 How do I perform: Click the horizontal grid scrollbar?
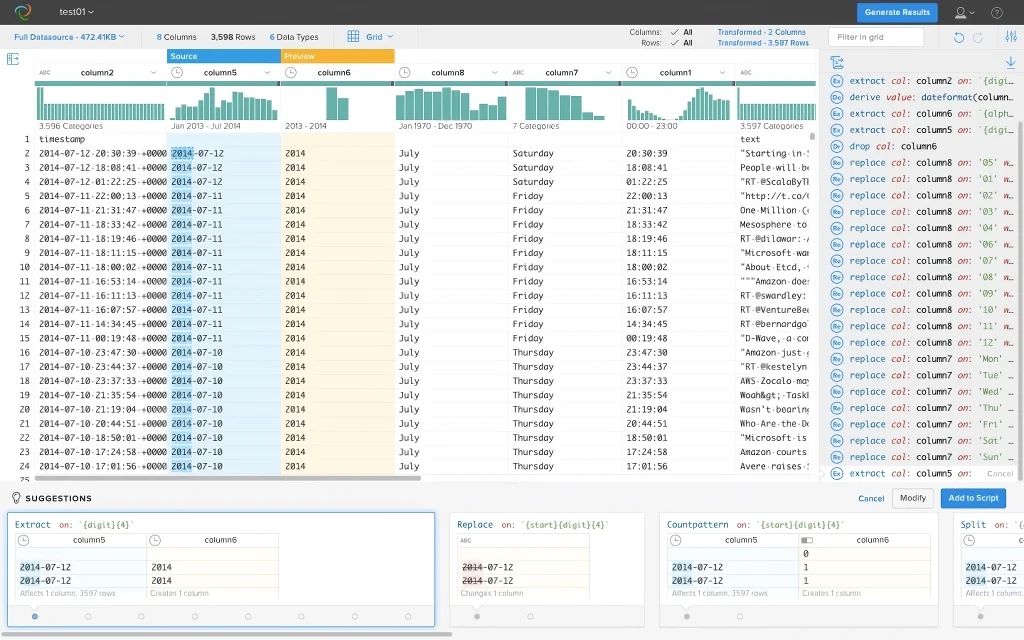click(x=228, y=478)
